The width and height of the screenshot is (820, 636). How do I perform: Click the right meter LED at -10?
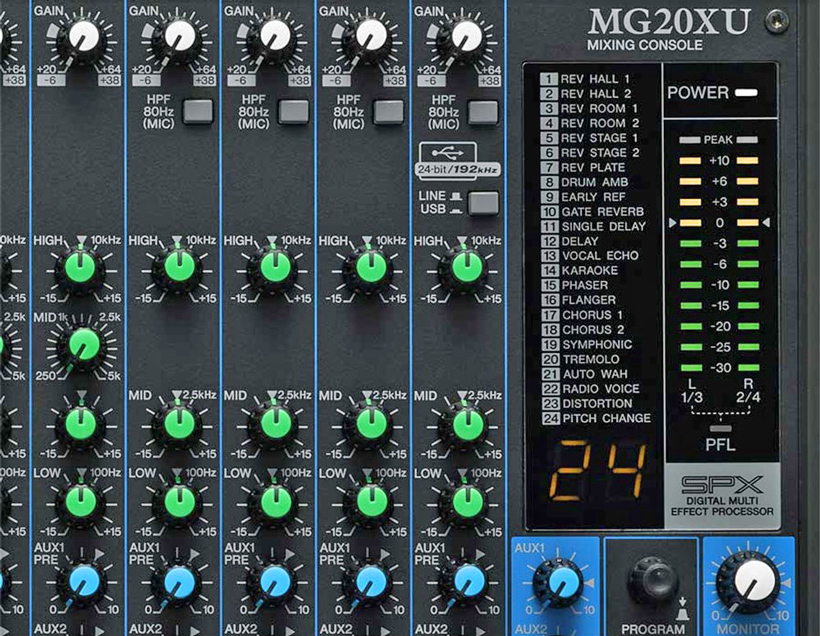tap(748, 285)
